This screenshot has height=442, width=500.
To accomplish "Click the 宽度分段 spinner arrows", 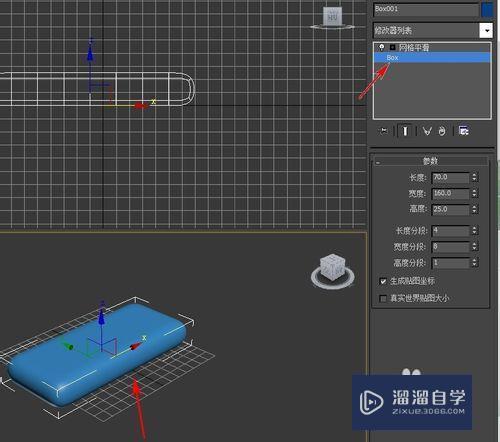I will (x=474, y=247).
